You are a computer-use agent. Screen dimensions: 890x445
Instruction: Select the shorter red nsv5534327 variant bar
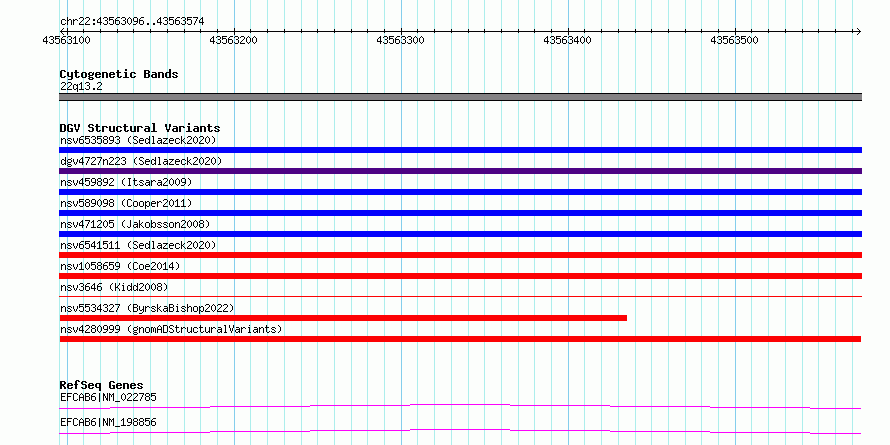343,318
